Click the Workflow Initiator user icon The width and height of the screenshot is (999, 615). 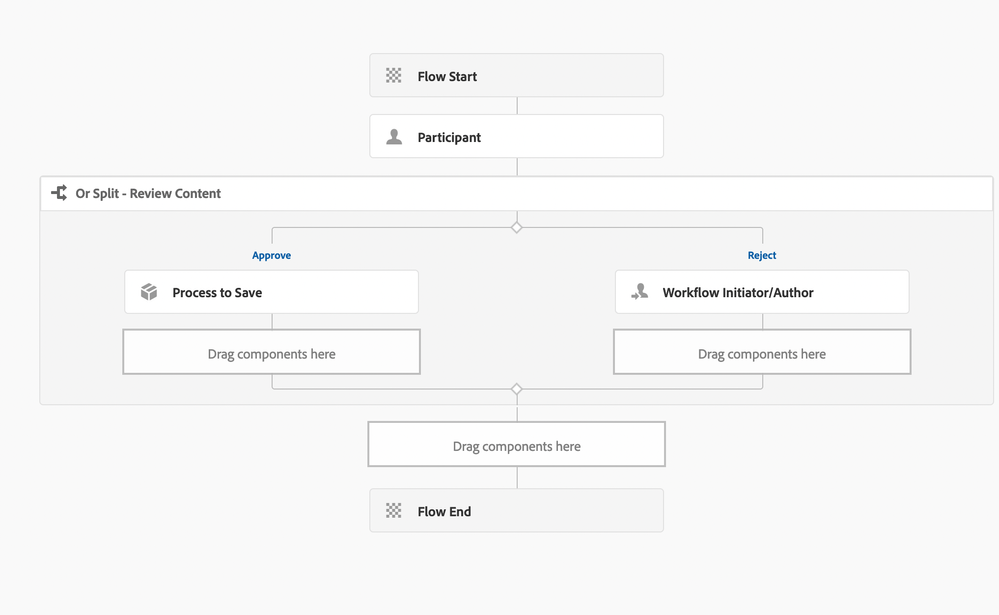pyautogui.click(x=639, y=292)
